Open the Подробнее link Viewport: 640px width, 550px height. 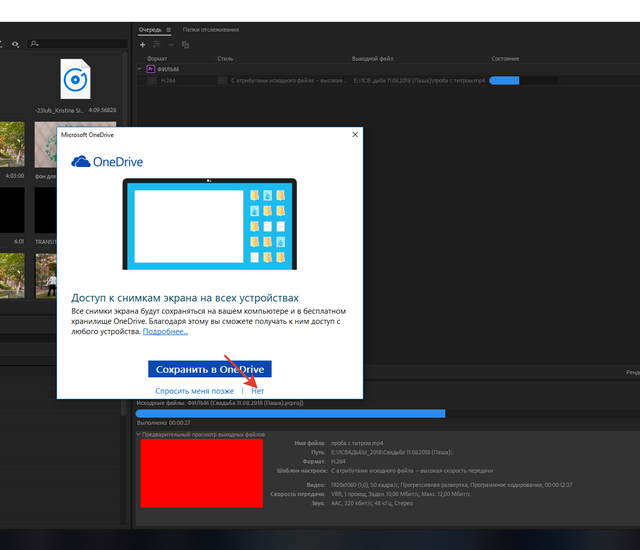click(165, 332)
